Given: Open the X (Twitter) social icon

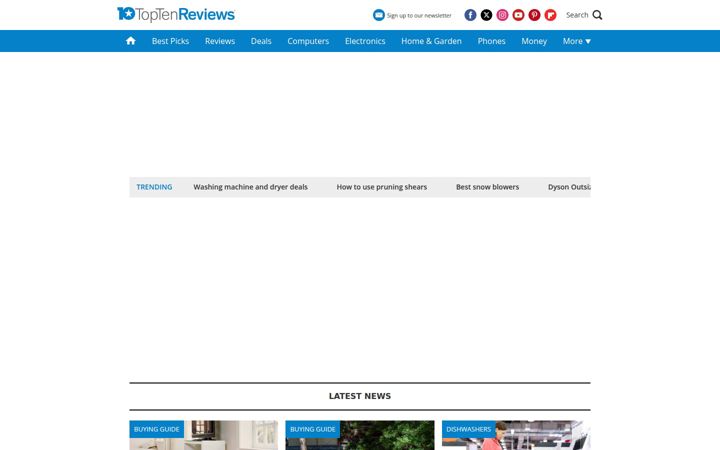Looking at the screenshot, I should (x=486, y=15).
